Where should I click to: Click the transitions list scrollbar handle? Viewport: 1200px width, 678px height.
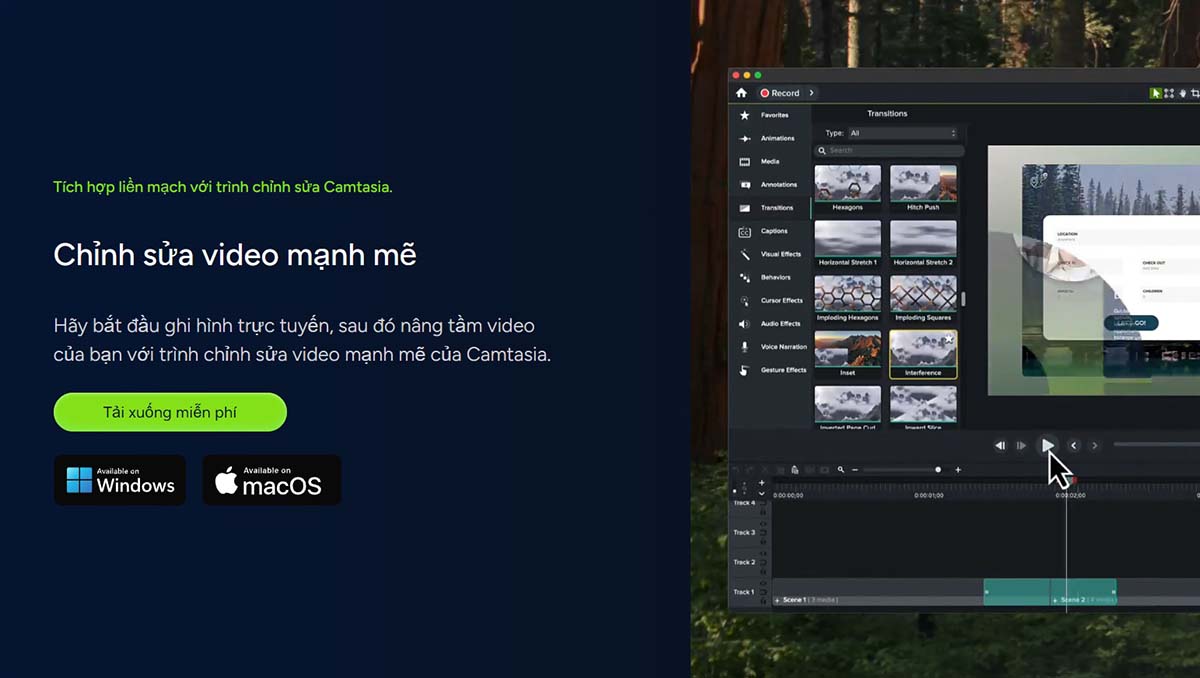pos(964,298)
